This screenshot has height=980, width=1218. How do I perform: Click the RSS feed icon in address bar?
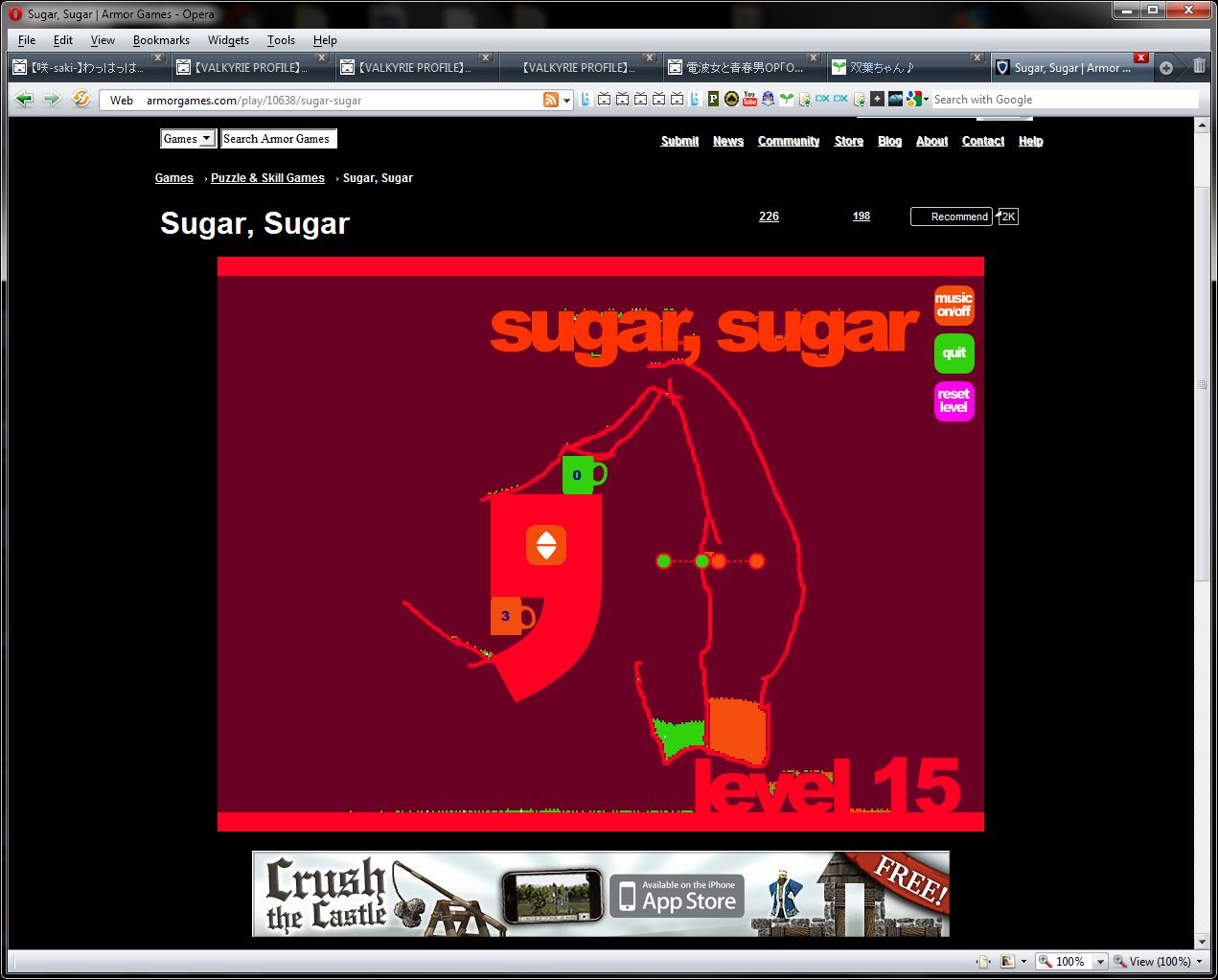551,100
